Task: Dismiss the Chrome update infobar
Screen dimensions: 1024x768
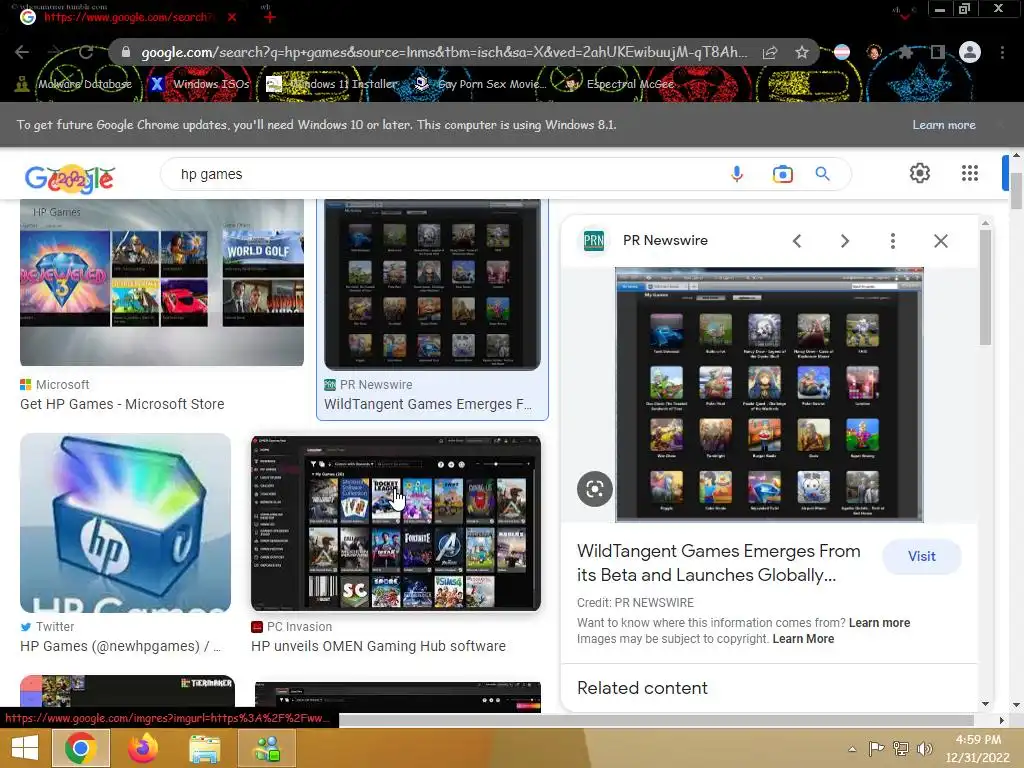Action: [1002, 125]
